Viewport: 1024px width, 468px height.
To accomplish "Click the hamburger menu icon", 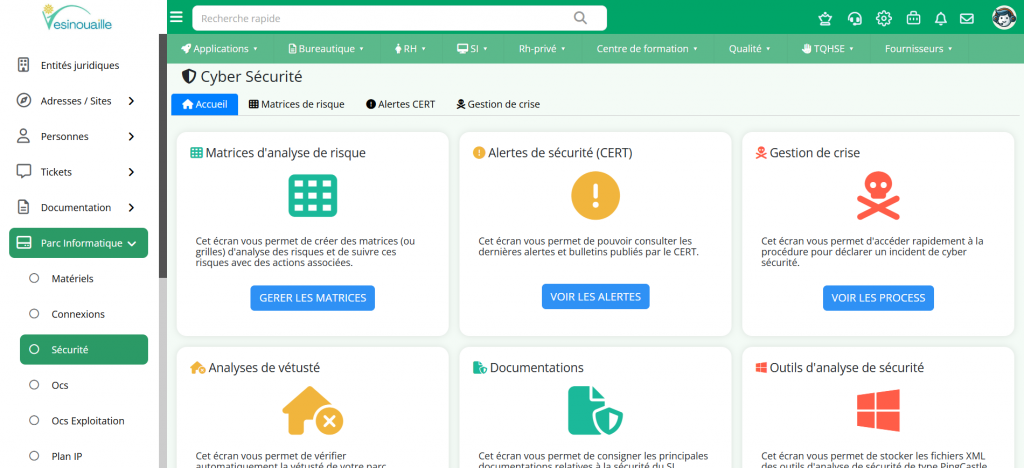I will 177,17.
